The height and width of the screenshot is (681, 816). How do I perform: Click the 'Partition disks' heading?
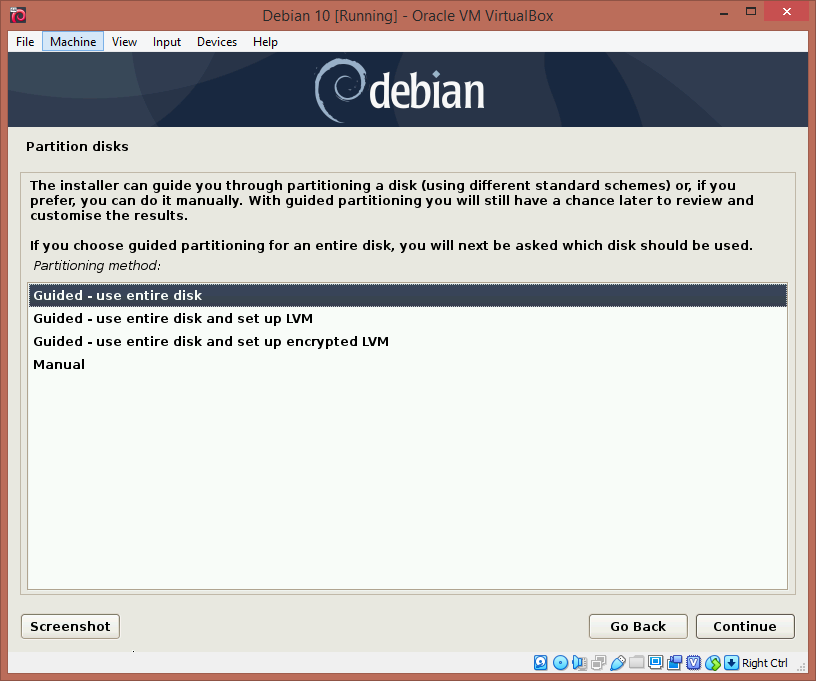tap(77, 146)
